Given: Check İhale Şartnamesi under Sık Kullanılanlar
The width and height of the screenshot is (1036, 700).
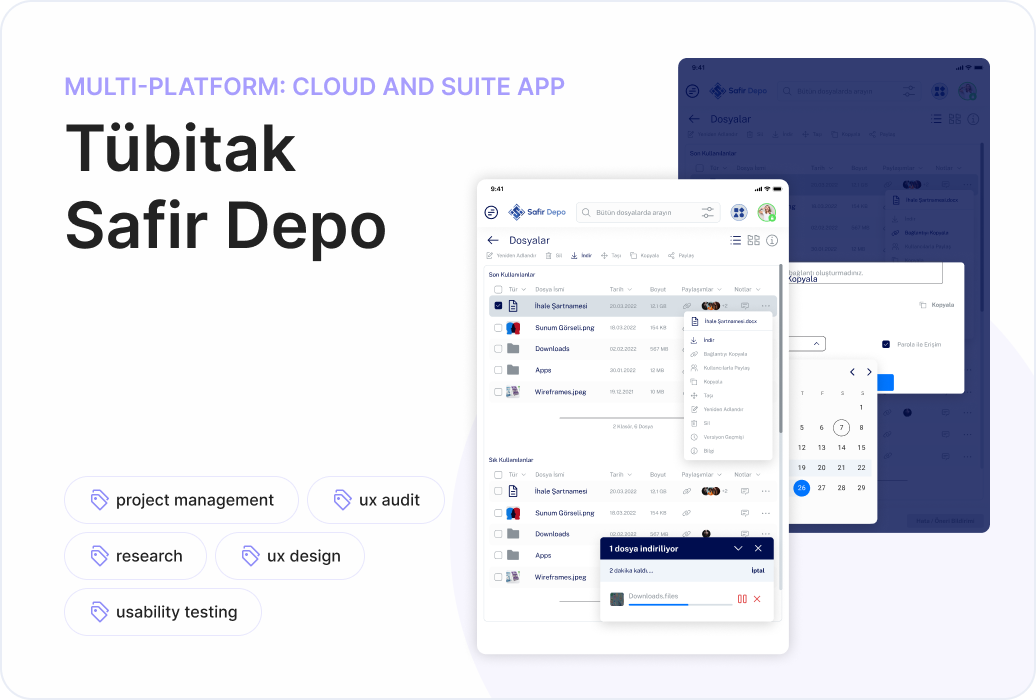Looking at the screenshot, I should point(498,491).
